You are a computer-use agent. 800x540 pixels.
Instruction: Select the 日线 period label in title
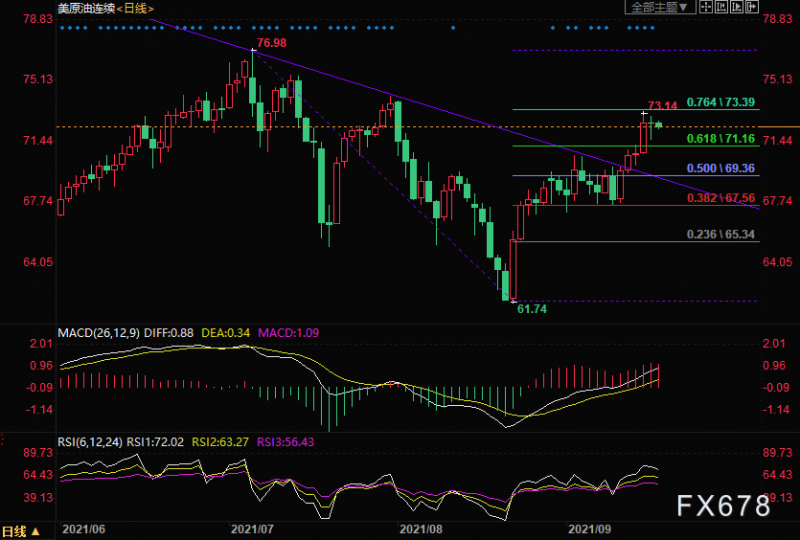point(136,8)
